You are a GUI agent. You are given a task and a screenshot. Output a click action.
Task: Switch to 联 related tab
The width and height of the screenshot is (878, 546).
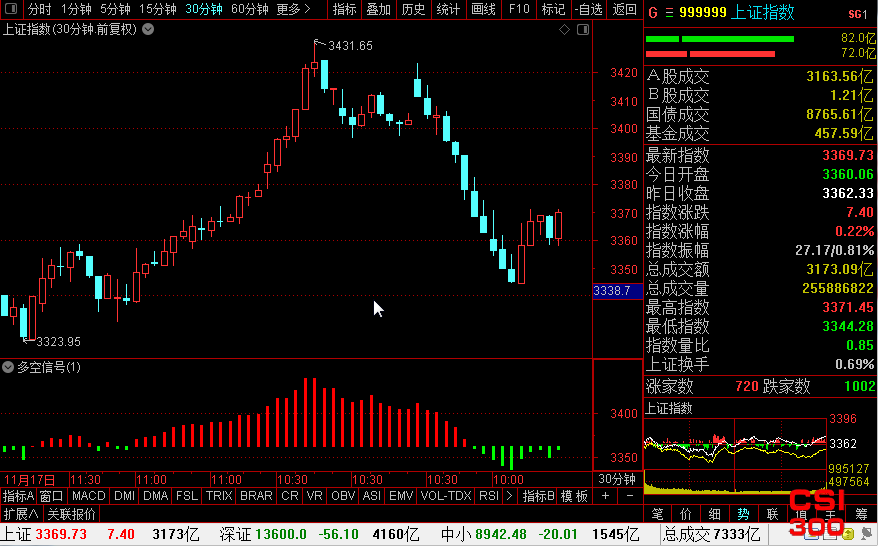pos(773,514)
